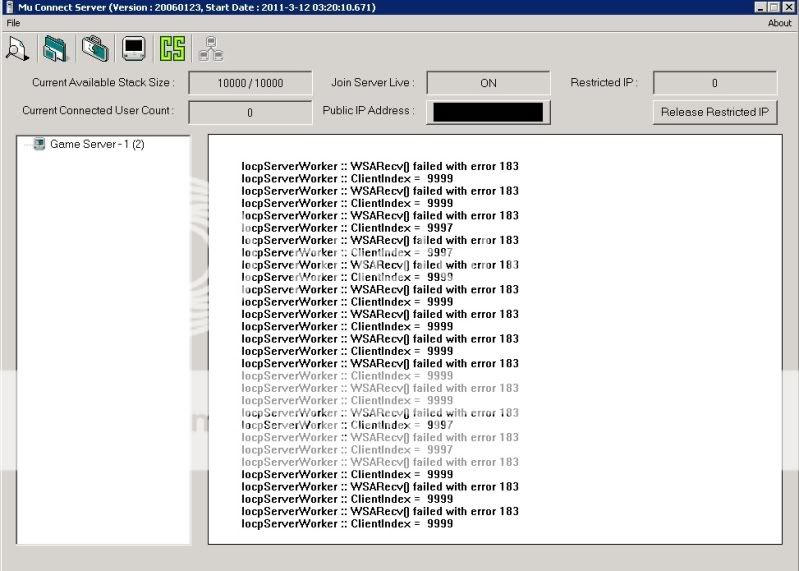This screenshot has height=571, width=799.
Task: Select Game Server - 1 (2) tree item
Action: point(97,144)
